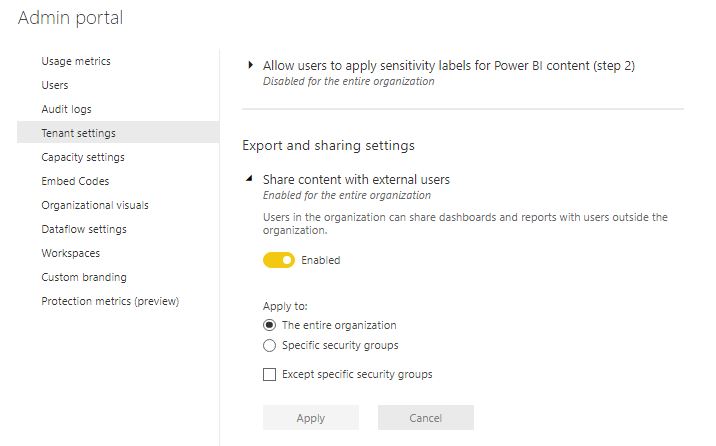Go to Dataflow settings
716x446 pixels.
84,229
